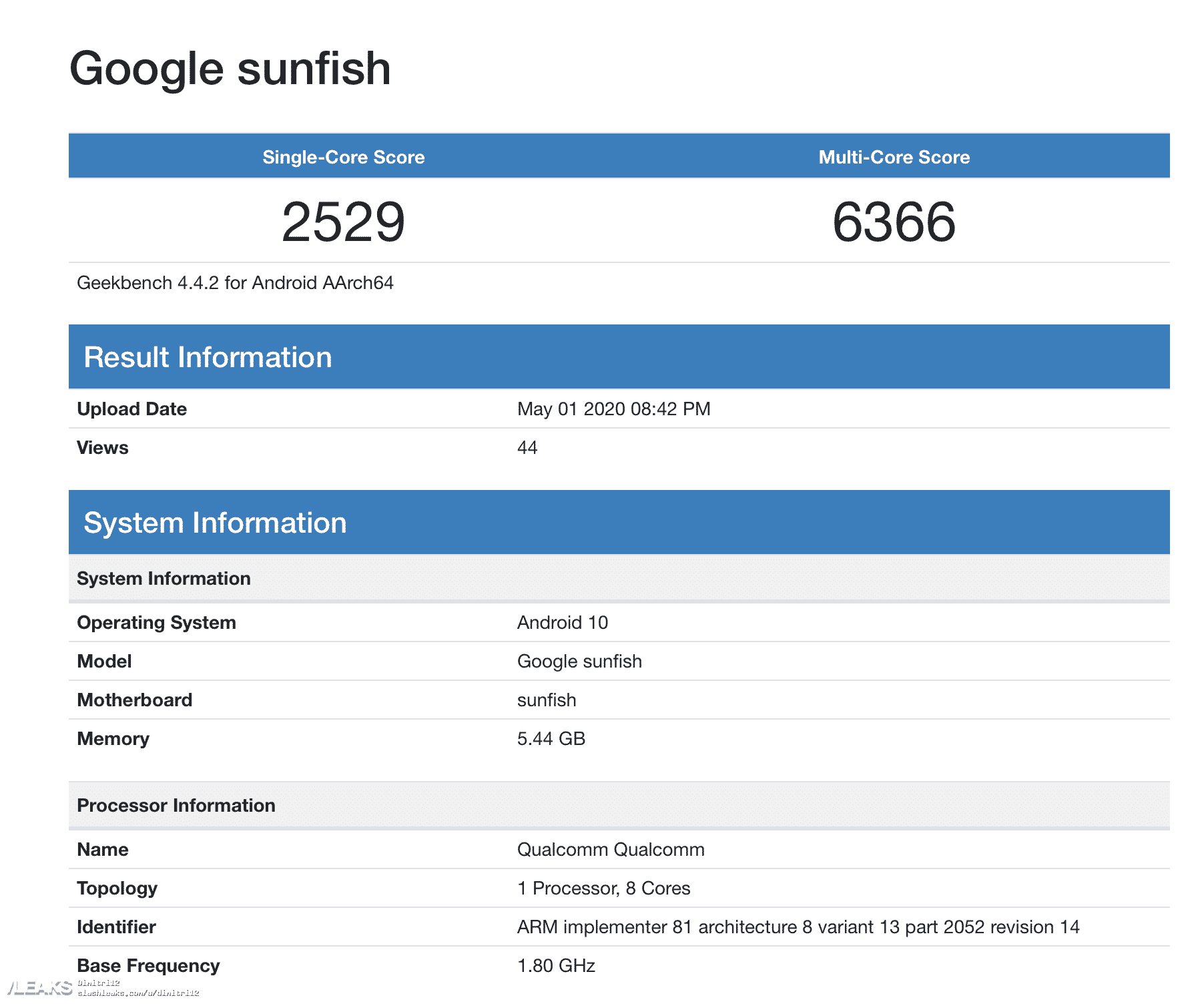Click the SlashLeaks watermark logo

pos(39,988)
